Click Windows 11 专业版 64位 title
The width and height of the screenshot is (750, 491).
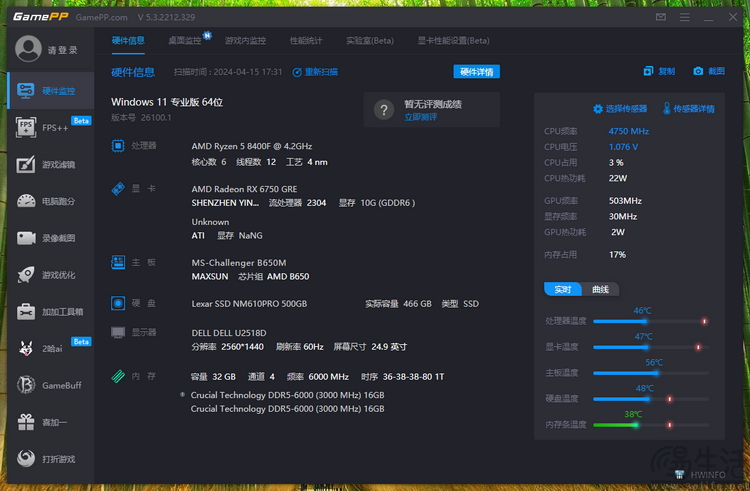167,102
